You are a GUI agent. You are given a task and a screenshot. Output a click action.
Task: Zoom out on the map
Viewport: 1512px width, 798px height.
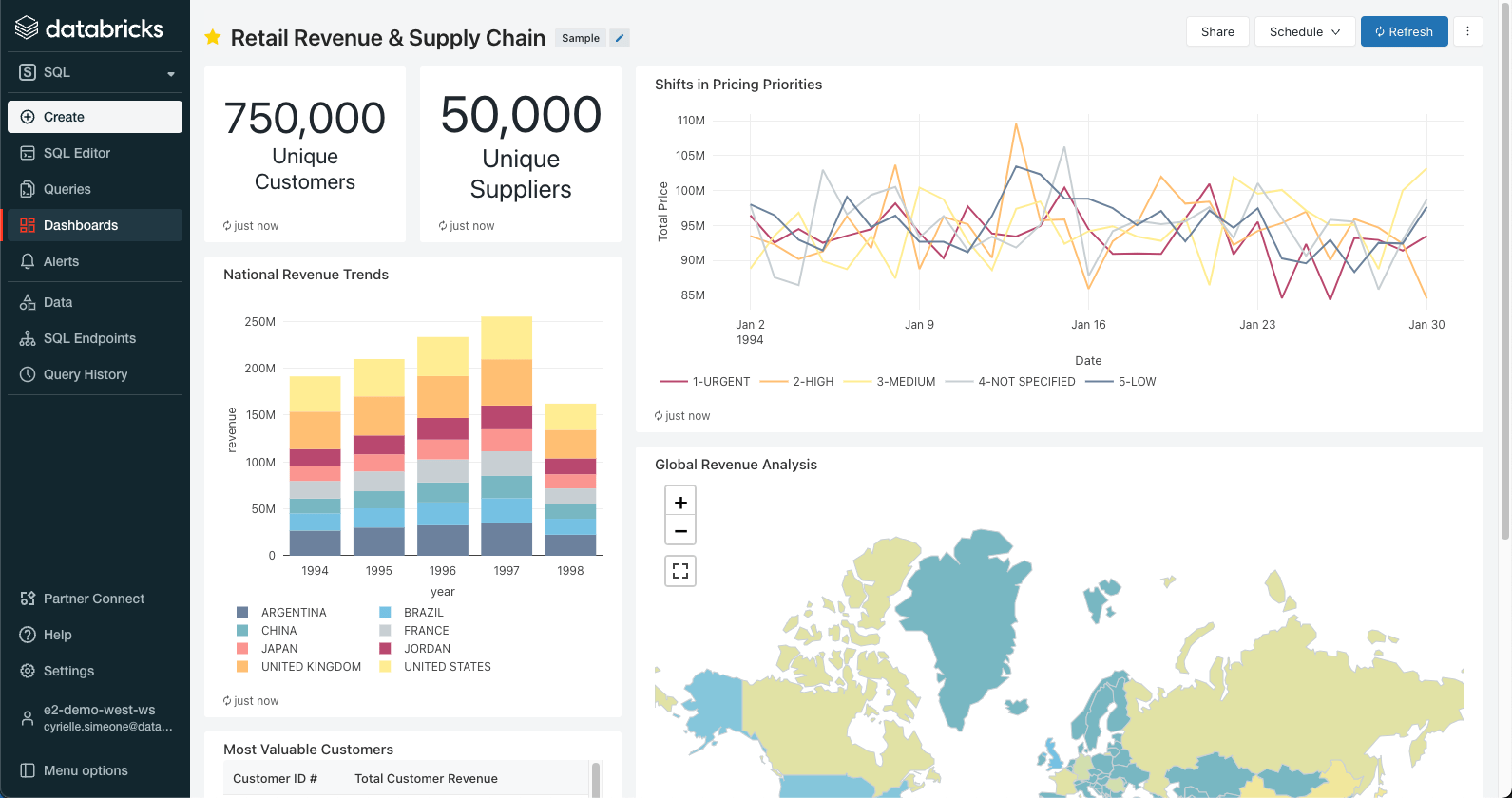680,530
